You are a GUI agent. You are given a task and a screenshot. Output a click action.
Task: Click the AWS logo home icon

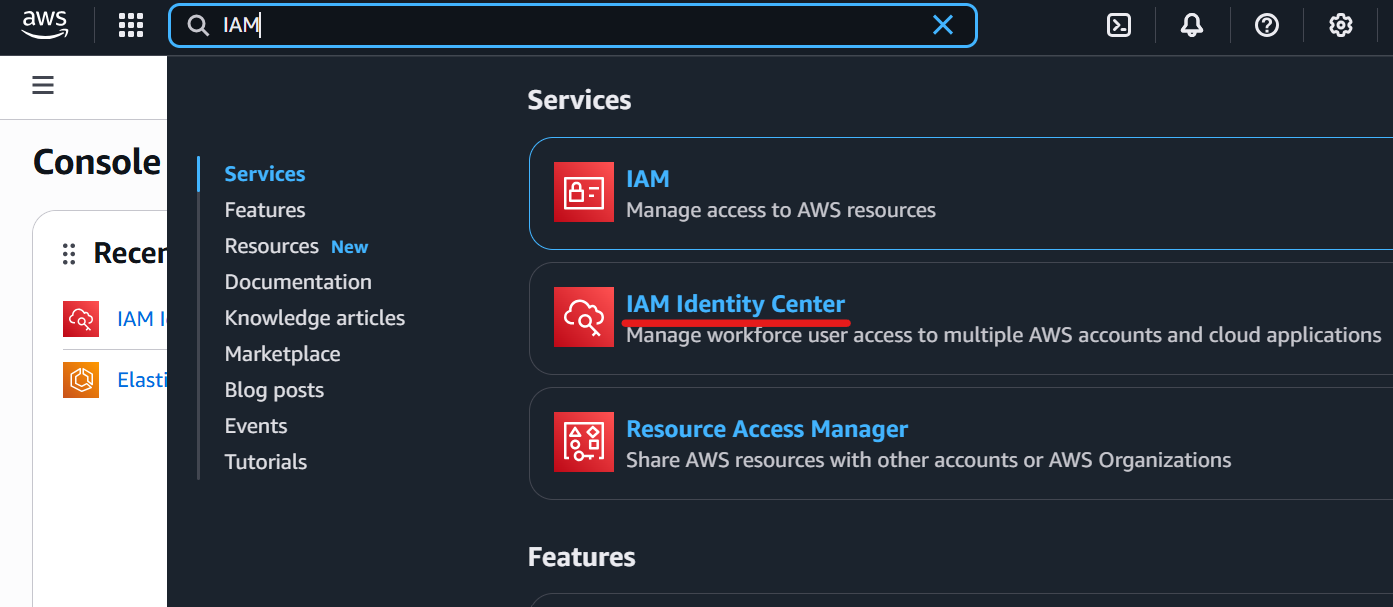pos(45,25)
